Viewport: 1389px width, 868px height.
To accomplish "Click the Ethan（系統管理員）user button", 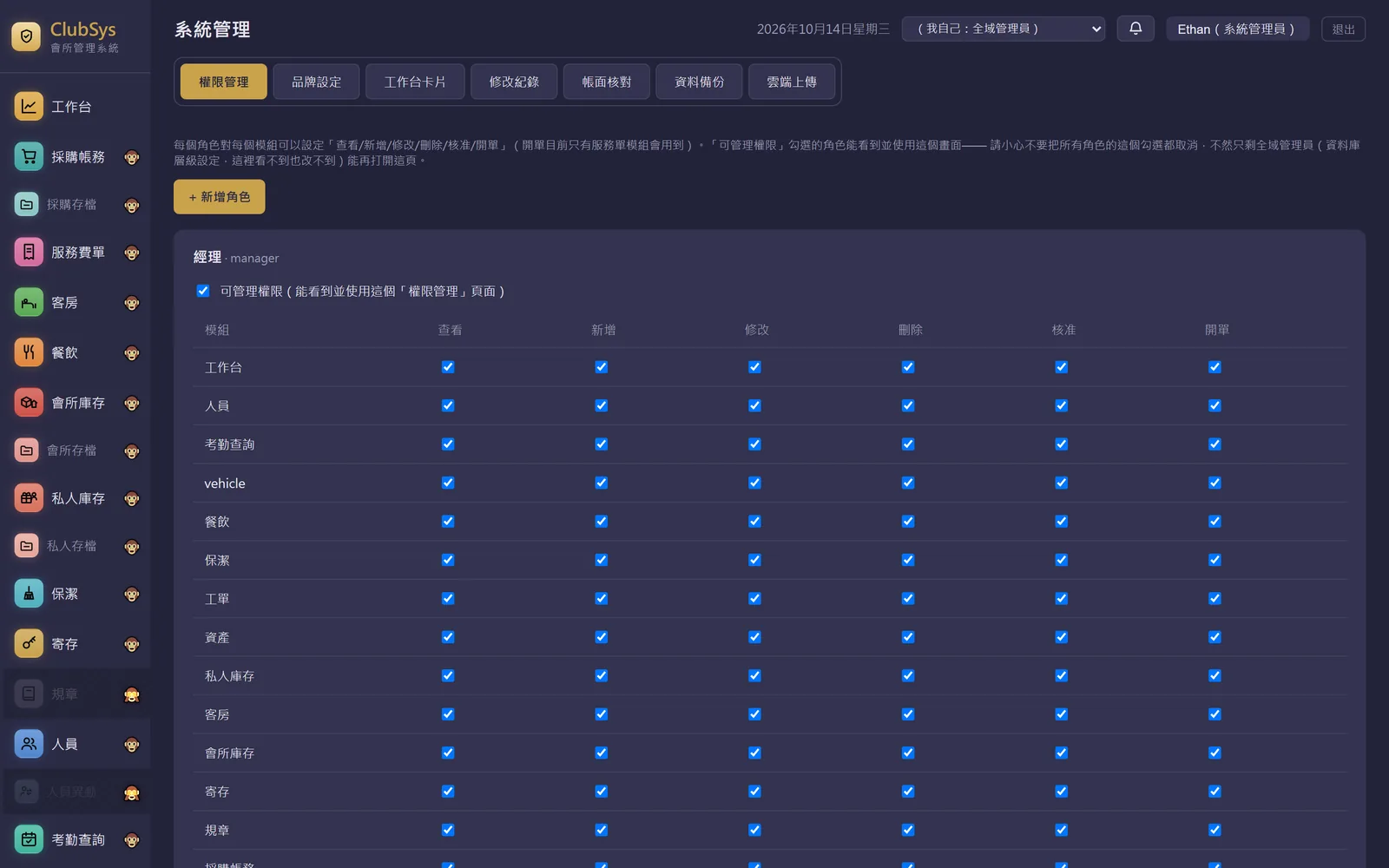I will [x=1237, y=29].
